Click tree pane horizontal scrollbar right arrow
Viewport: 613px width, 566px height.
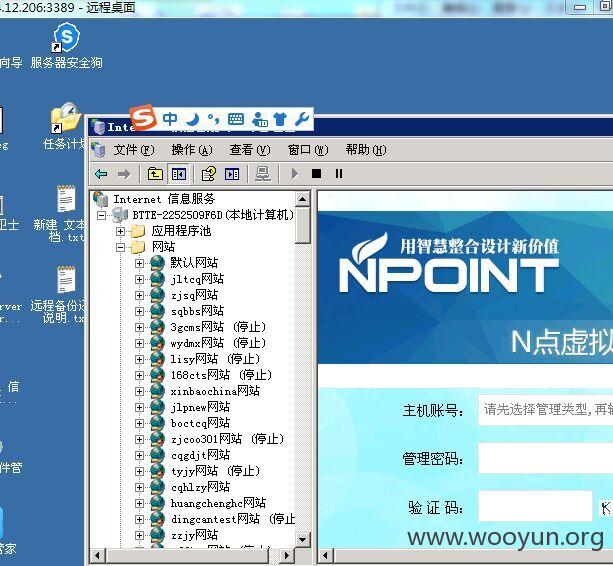coord(287,555)
